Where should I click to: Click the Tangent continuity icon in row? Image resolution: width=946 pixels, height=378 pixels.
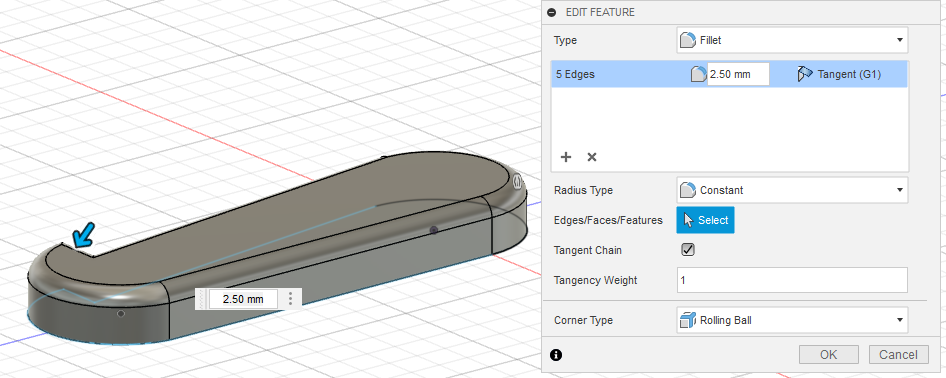pyautogui.click(x=805, y=74)
